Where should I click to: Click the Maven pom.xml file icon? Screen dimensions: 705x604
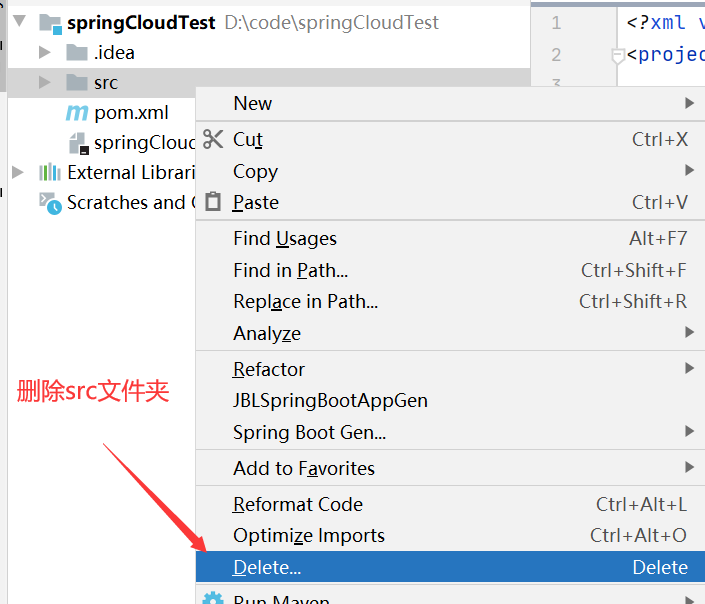pos(77,112)
